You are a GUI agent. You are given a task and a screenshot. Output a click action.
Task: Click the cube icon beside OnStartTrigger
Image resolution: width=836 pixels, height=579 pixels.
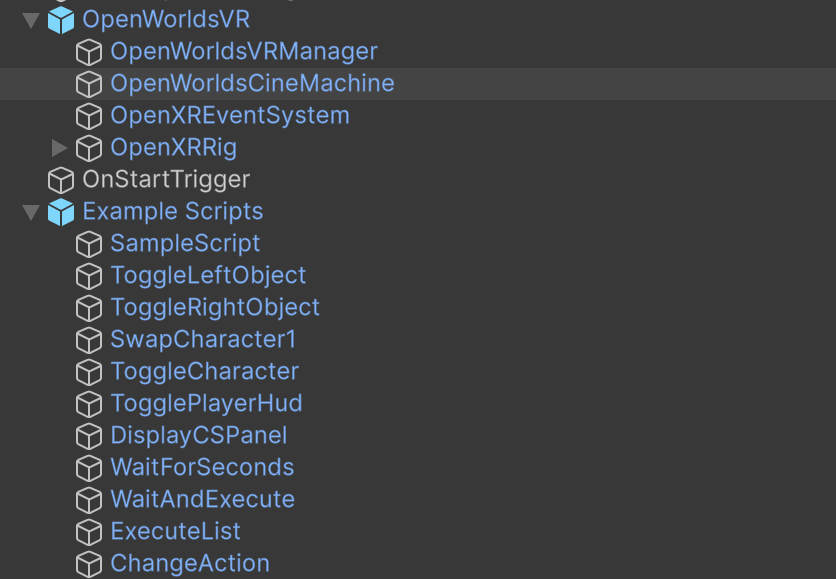click(61, 180)
